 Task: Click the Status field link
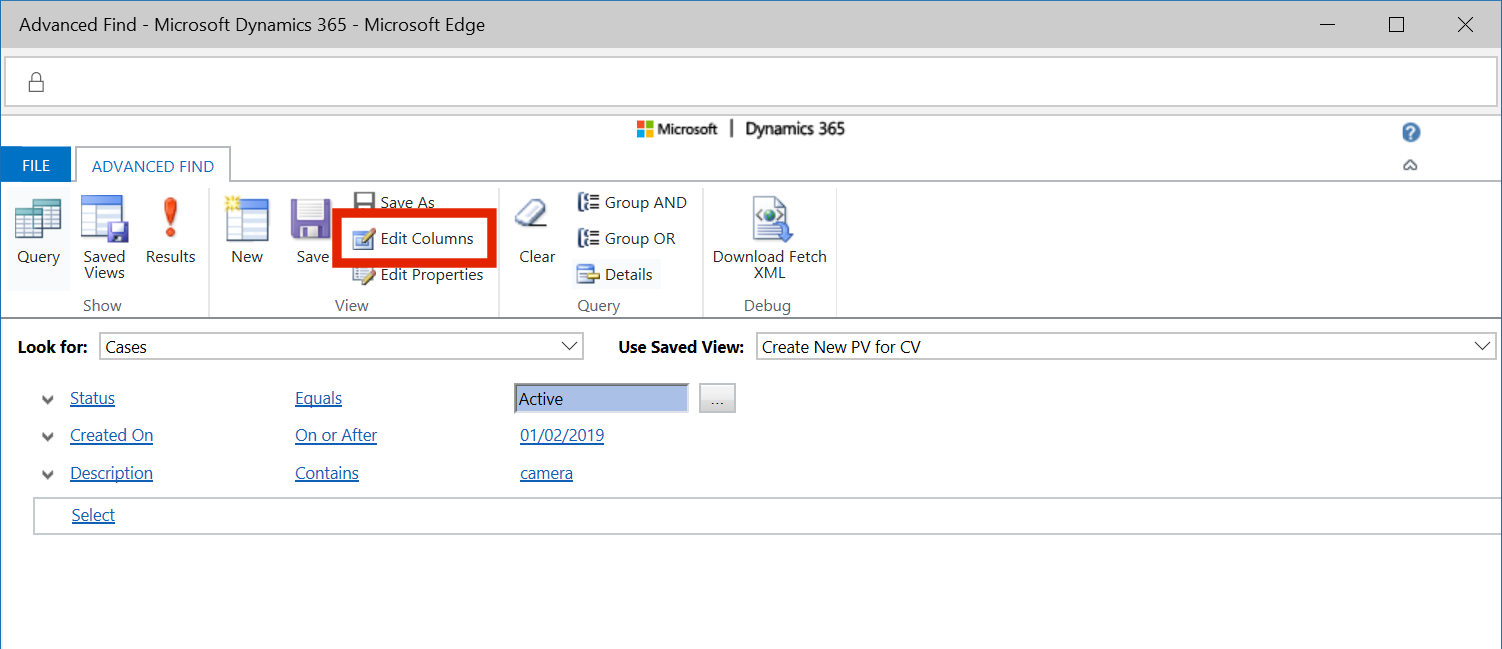(92, 398)
